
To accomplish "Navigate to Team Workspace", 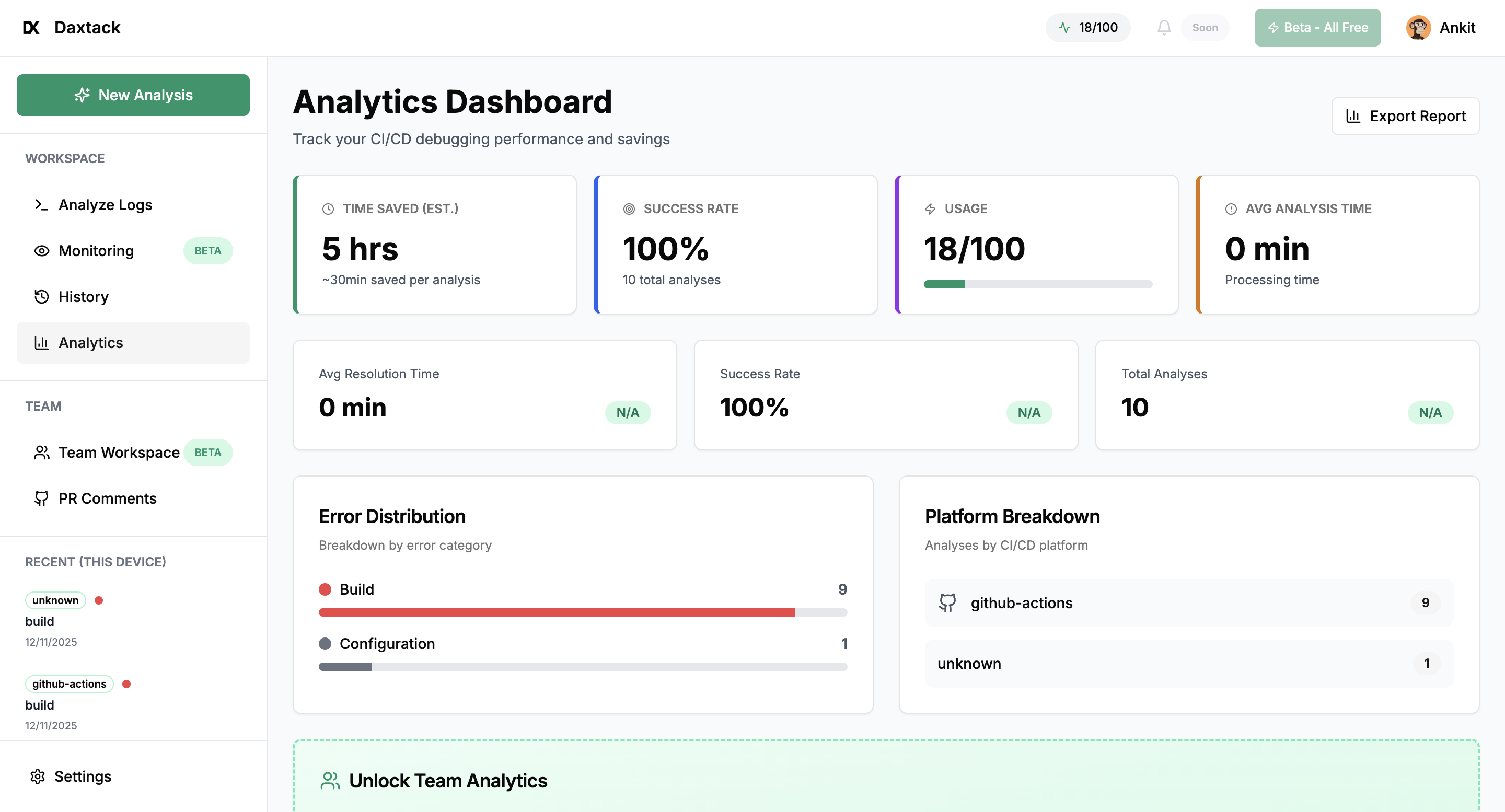I will click(x=119, y=452).
